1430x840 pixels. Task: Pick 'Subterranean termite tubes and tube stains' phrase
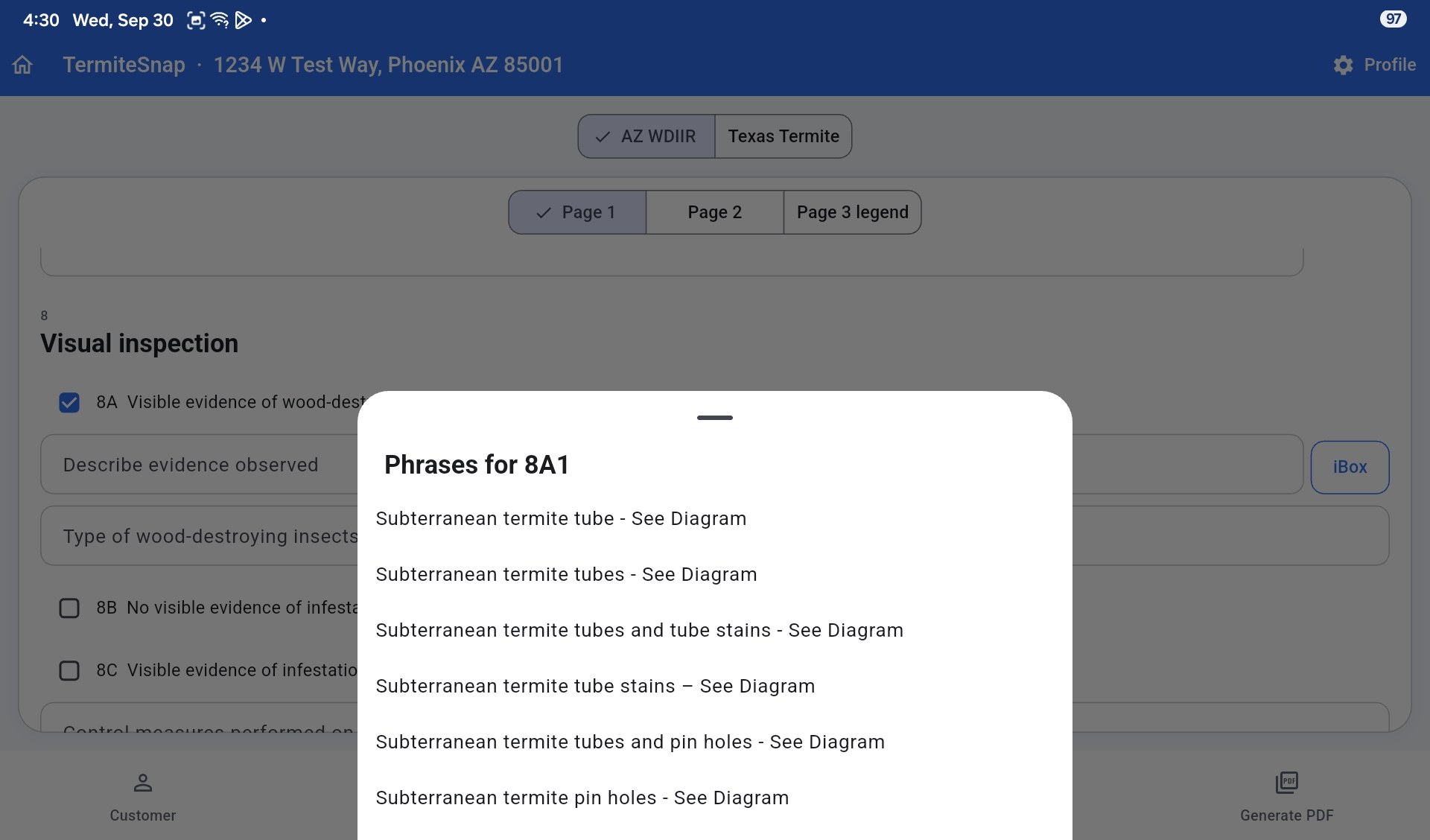point(715,630)
